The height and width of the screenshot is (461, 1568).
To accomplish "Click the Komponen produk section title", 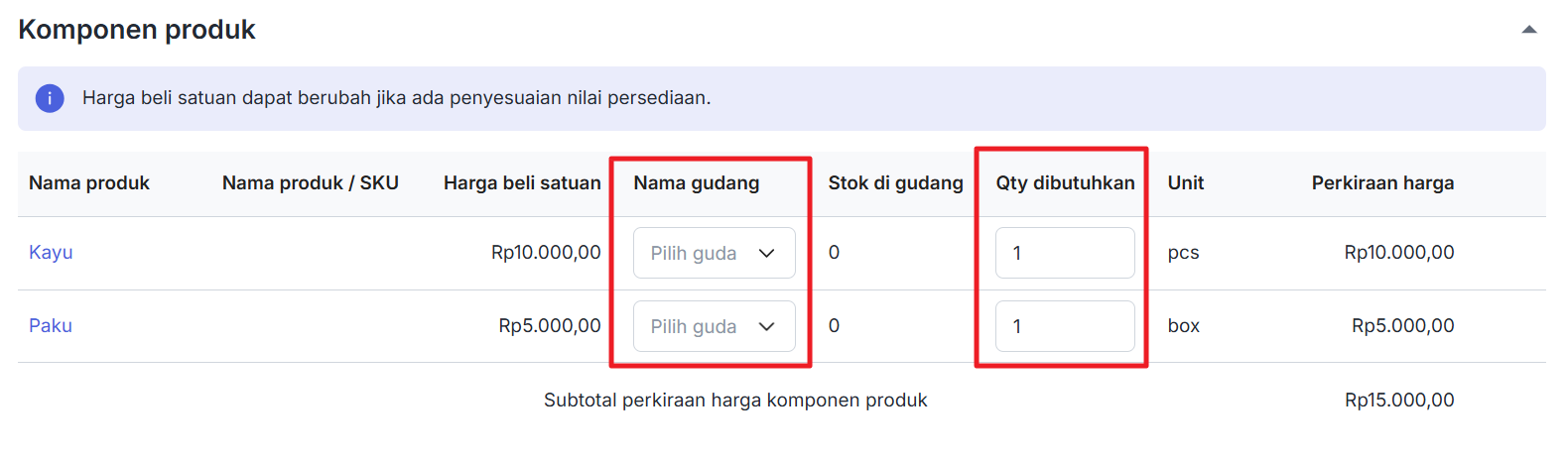I will point(137,30).
